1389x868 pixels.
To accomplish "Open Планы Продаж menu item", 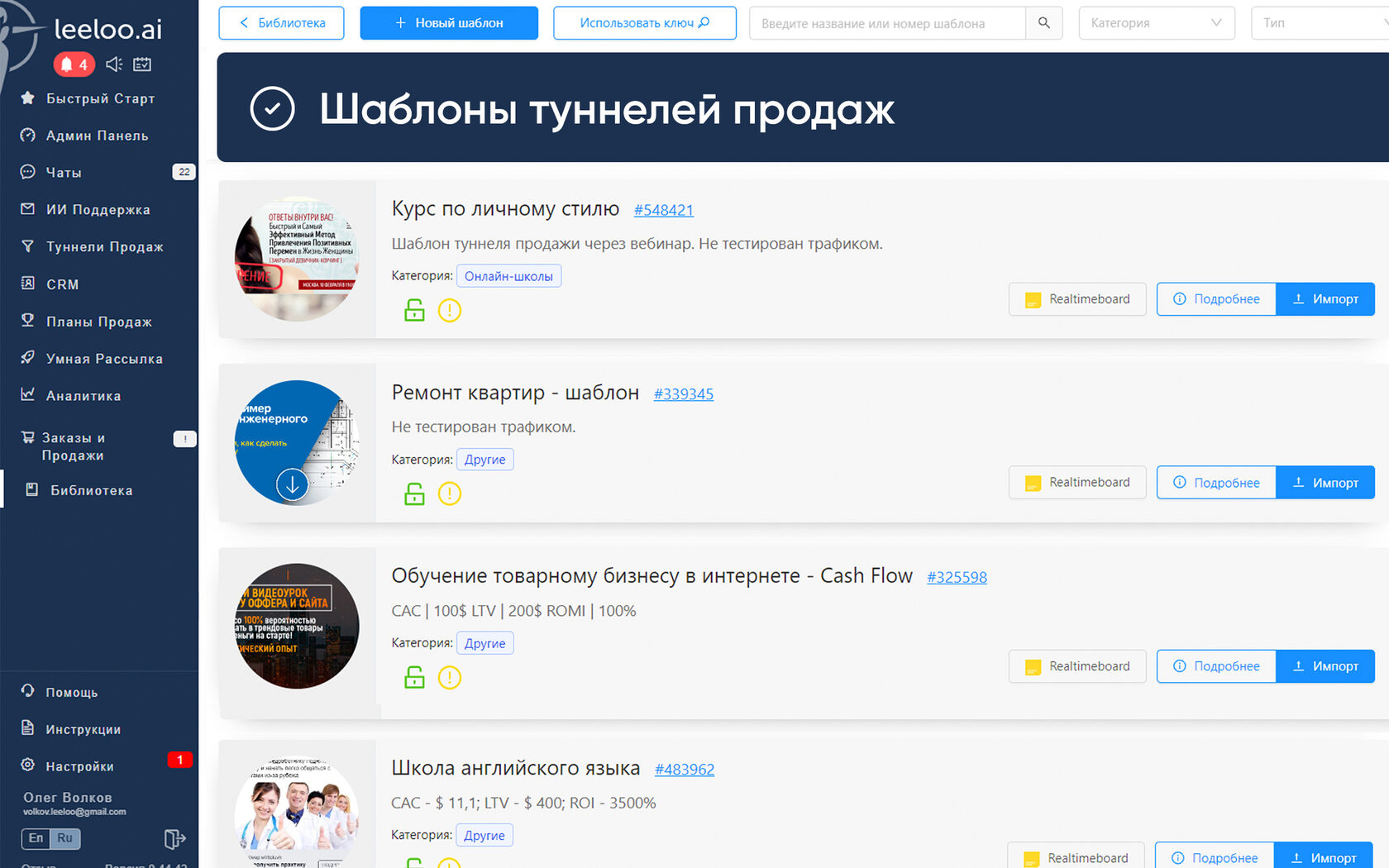I will (x=99, y=321).
